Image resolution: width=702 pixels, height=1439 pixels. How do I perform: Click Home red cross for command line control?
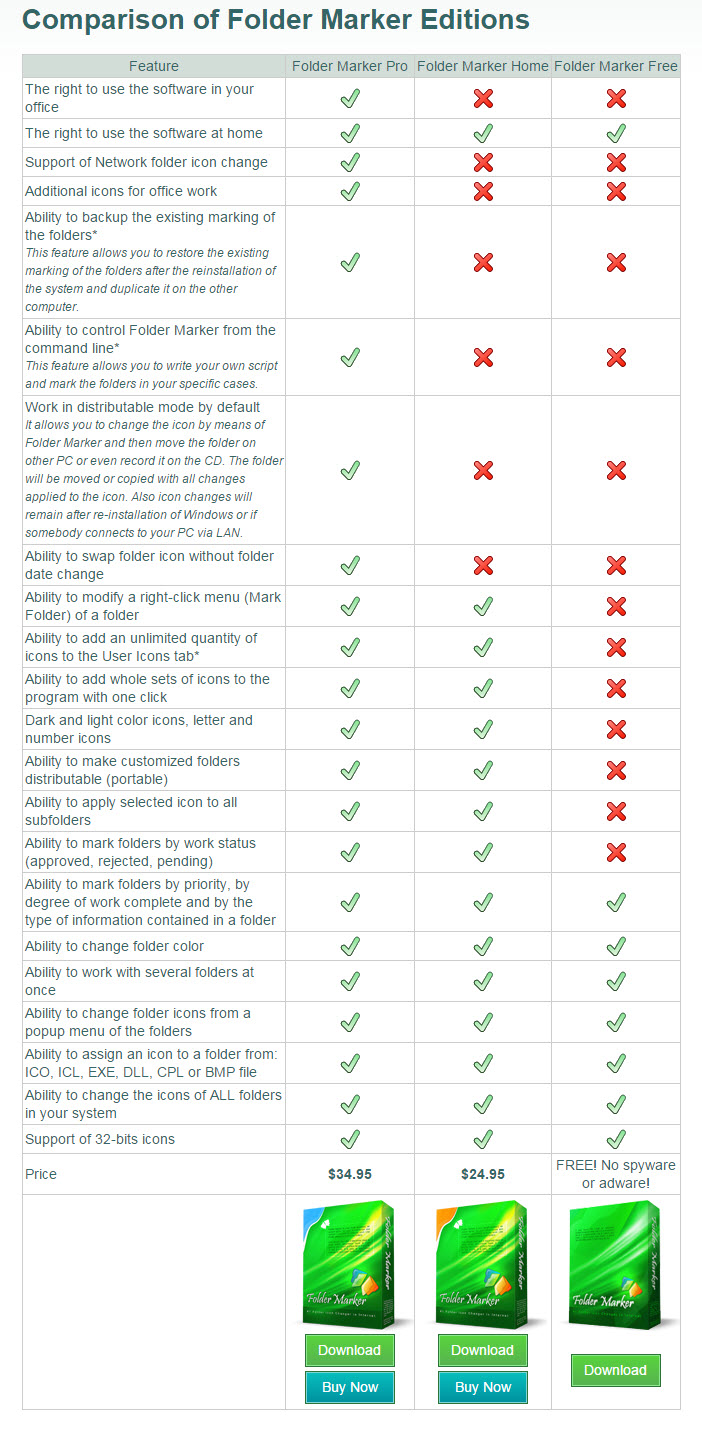pyautogui.click(x=483, y=357)
